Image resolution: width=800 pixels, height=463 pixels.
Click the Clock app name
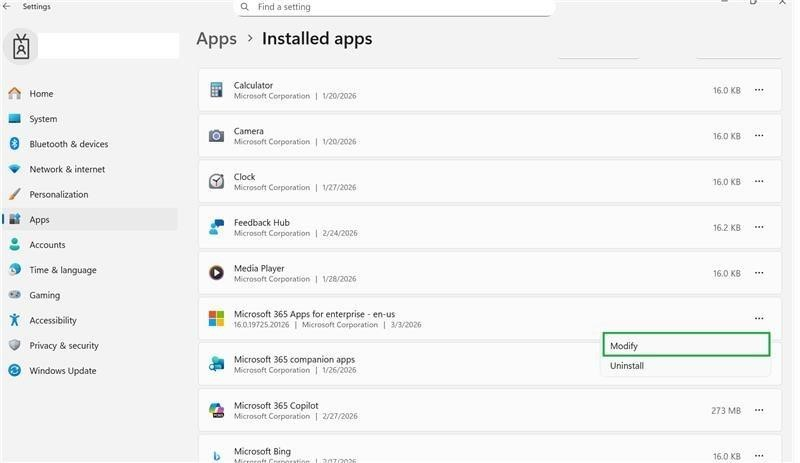pyautogui.click(x=244, y=177)
